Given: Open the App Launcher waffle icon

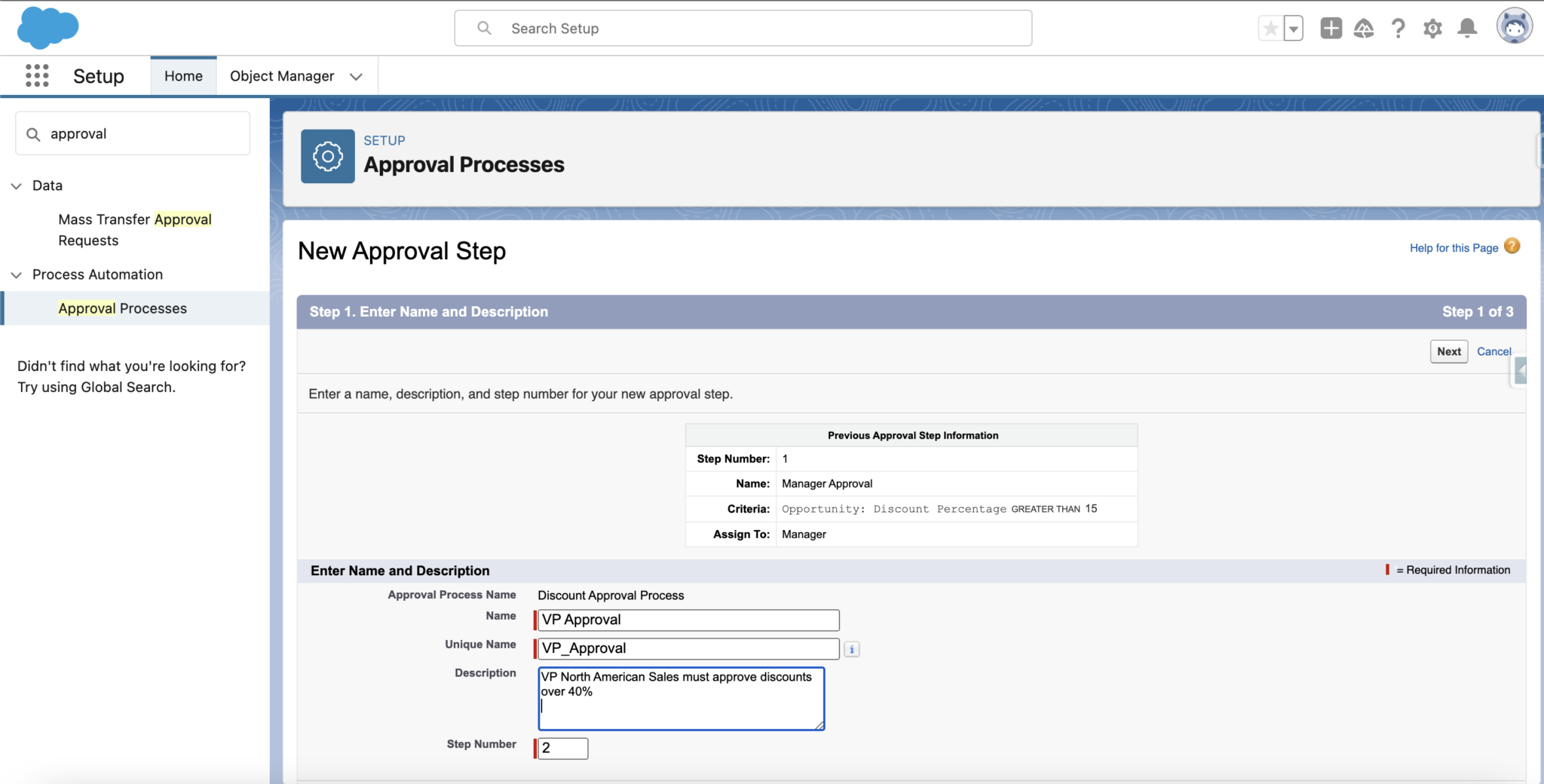Looking at the screenshot, I should (x=36, y=75).
